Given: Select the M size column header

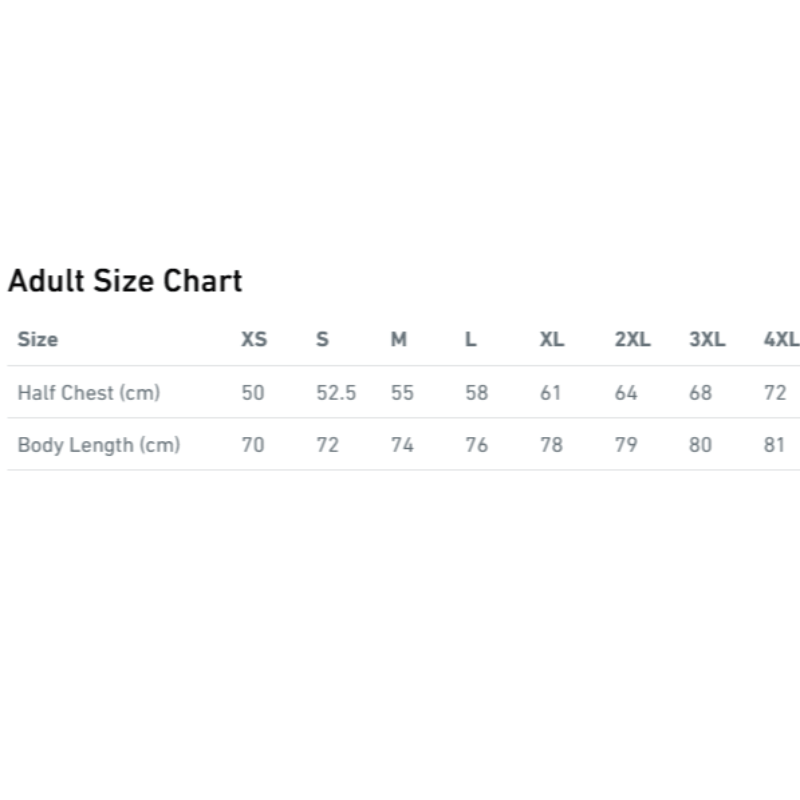Looking at the screenshot, I should (x=399, y=339).
